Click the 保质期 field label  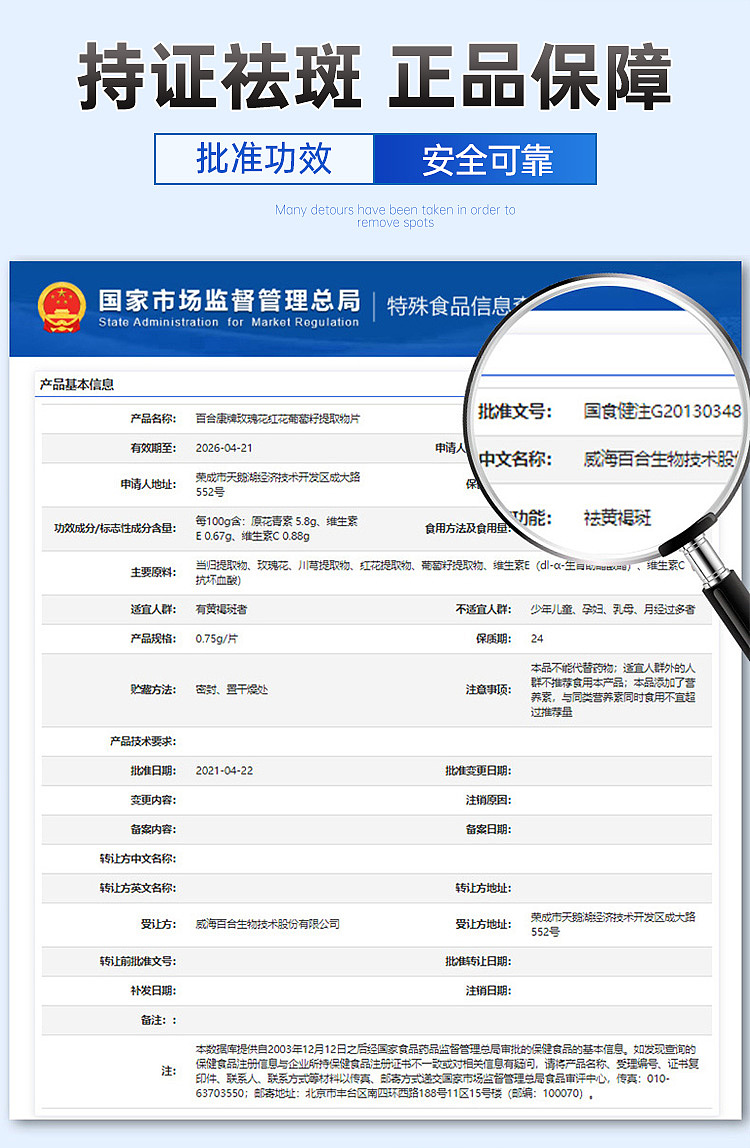click(494, 638)
